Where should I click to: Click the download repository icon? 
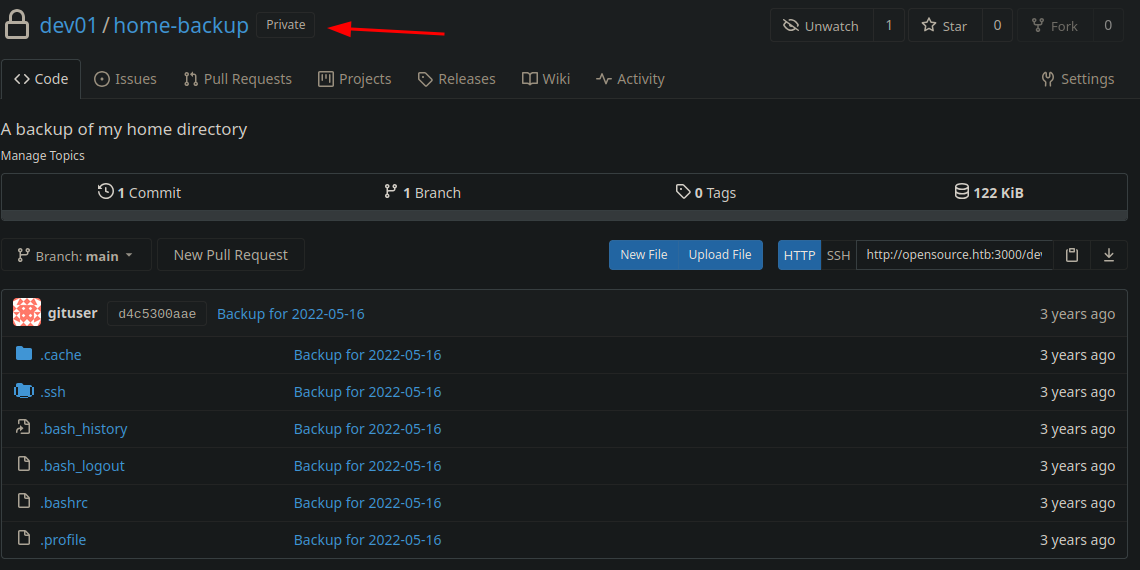click(x=1109, y=255)
